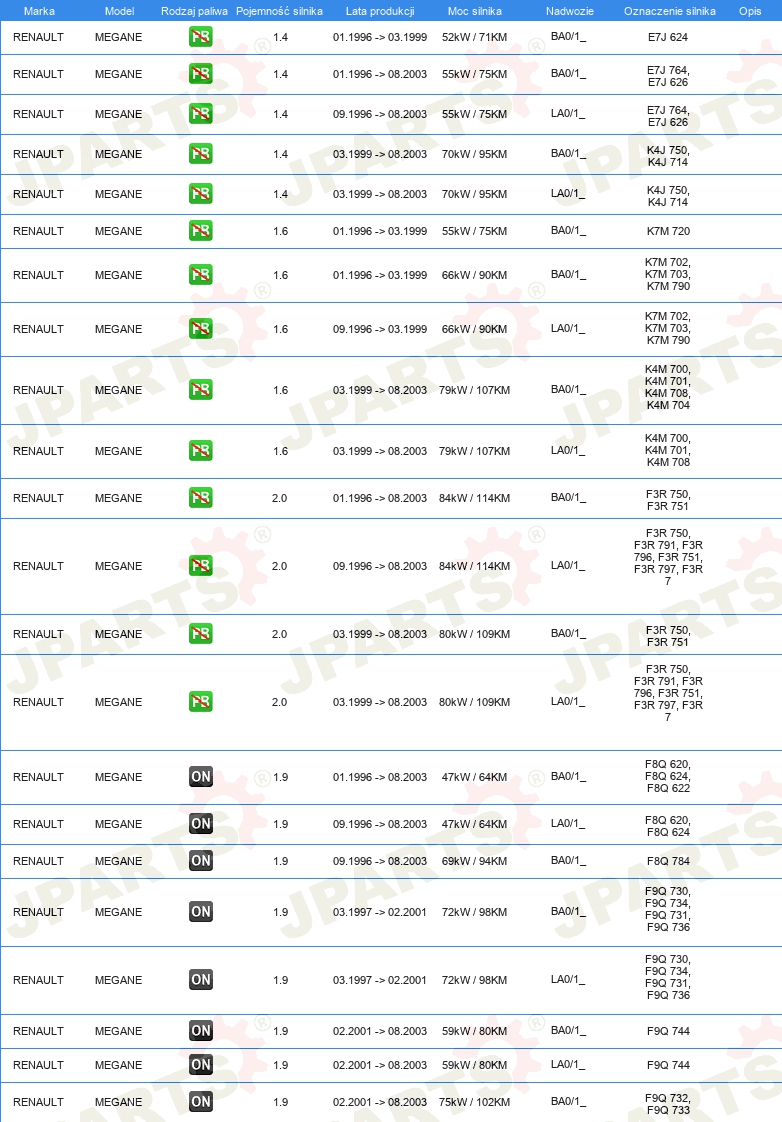This screenshot has height=1122, width=782.
Task: Click the Lata produkcji column header
Action: click(x=380, y=11)
